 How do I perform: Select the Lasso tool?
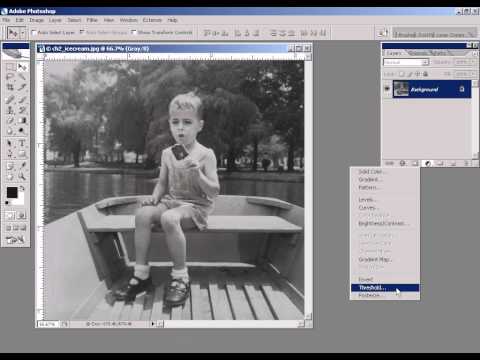click(x=10, y=77)
